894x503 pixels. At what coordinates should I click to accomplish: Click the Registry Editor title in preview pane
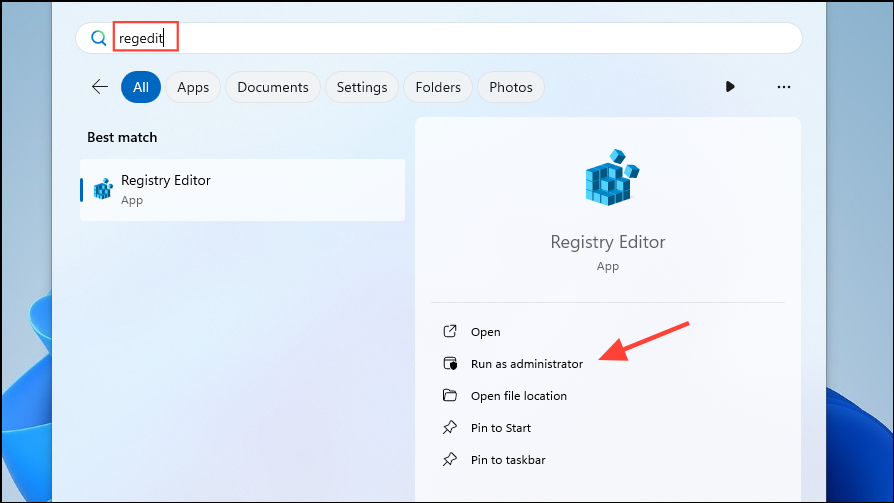[608, 242]
